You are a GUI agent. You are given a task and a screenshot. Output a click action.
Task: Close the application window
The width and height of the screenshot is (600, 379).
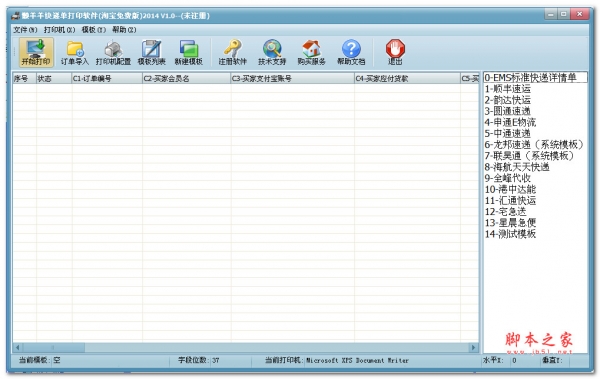[580, 15]
